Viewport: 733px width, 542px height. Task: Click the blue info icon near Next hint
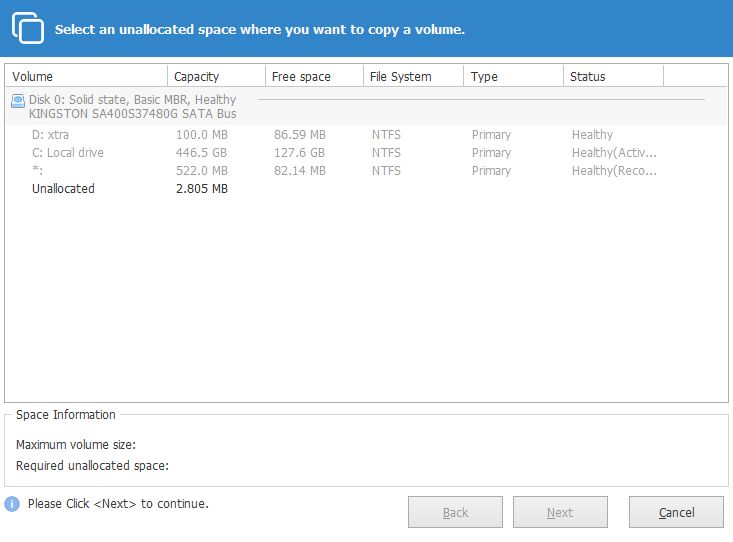click(12, 504)
